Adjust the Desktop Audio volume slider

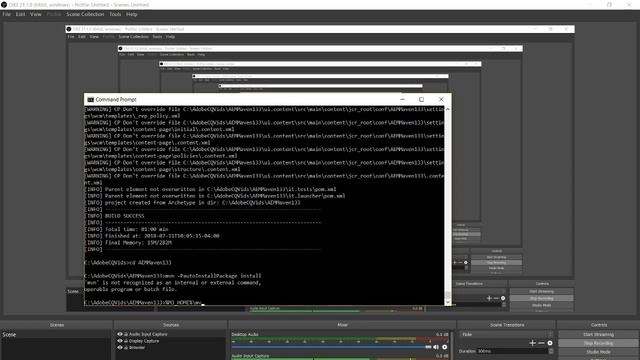pos(331,347)
